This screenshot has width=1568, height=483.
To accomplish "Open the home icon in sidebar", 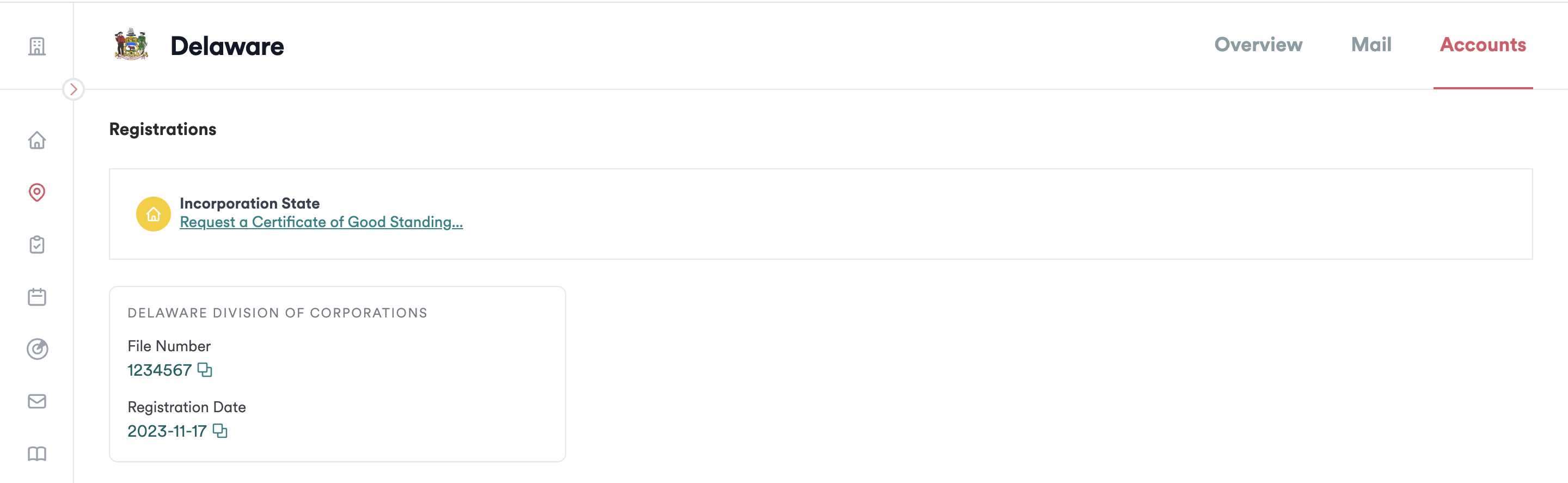I will pos(37,140).
